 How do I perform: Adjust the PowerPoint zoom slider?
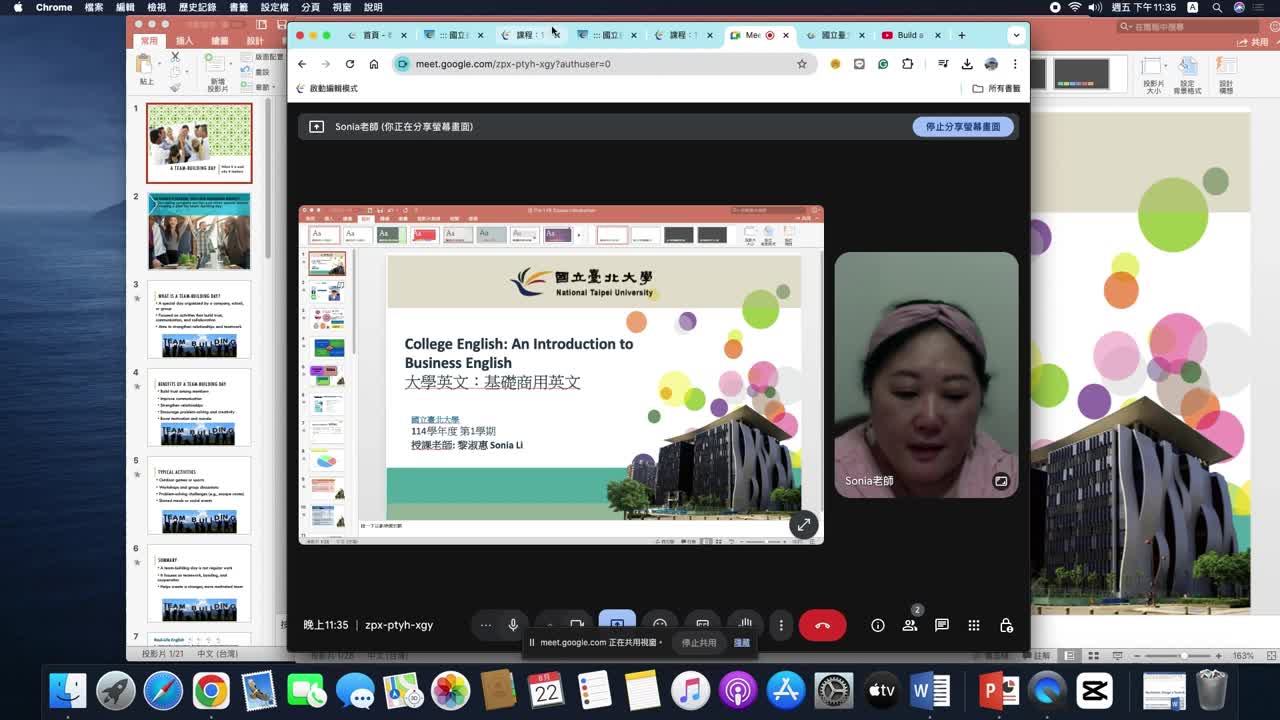(x=1183, y=656)
